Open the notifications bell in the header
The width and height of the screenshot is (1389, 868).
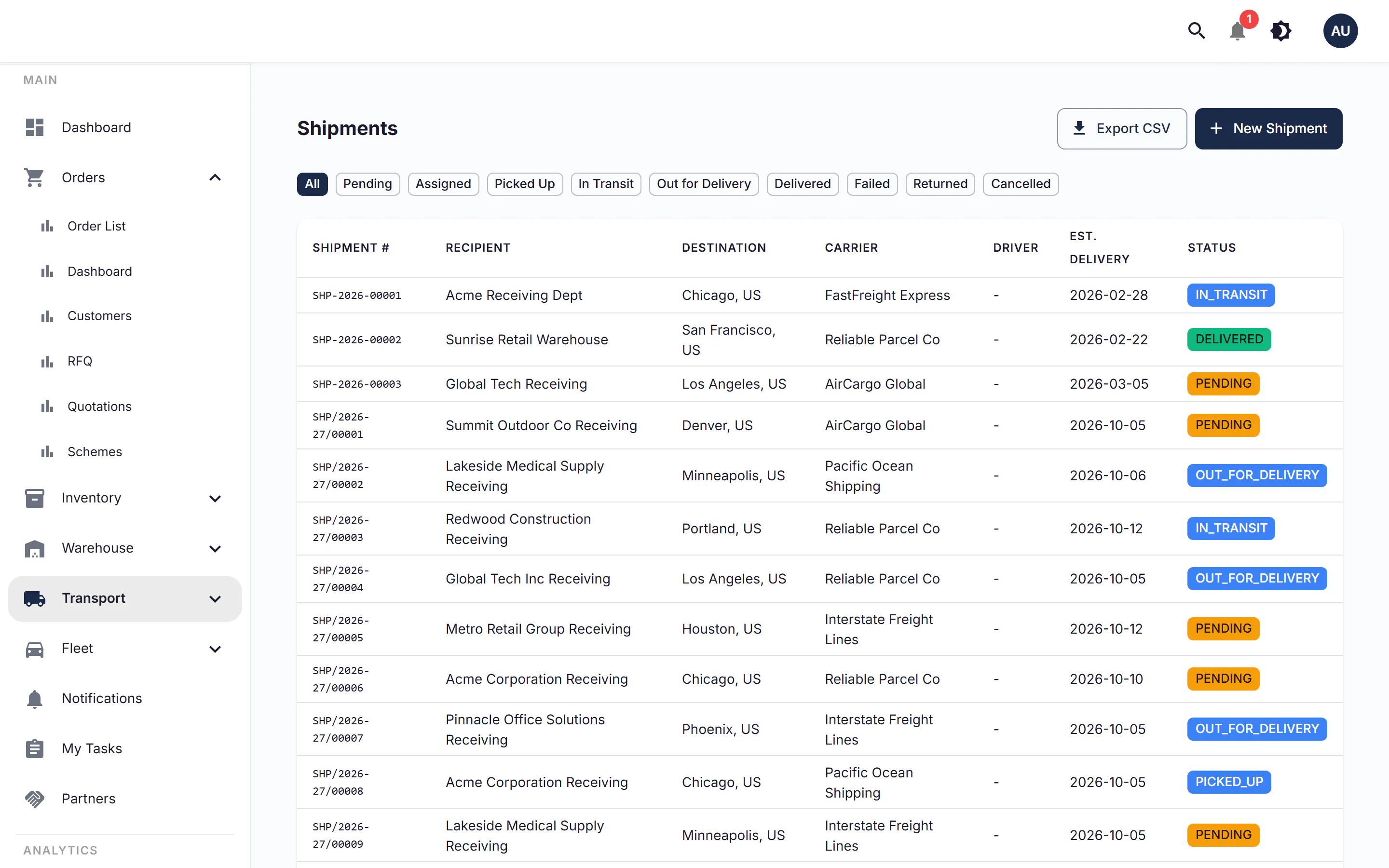click(1238, 30)
